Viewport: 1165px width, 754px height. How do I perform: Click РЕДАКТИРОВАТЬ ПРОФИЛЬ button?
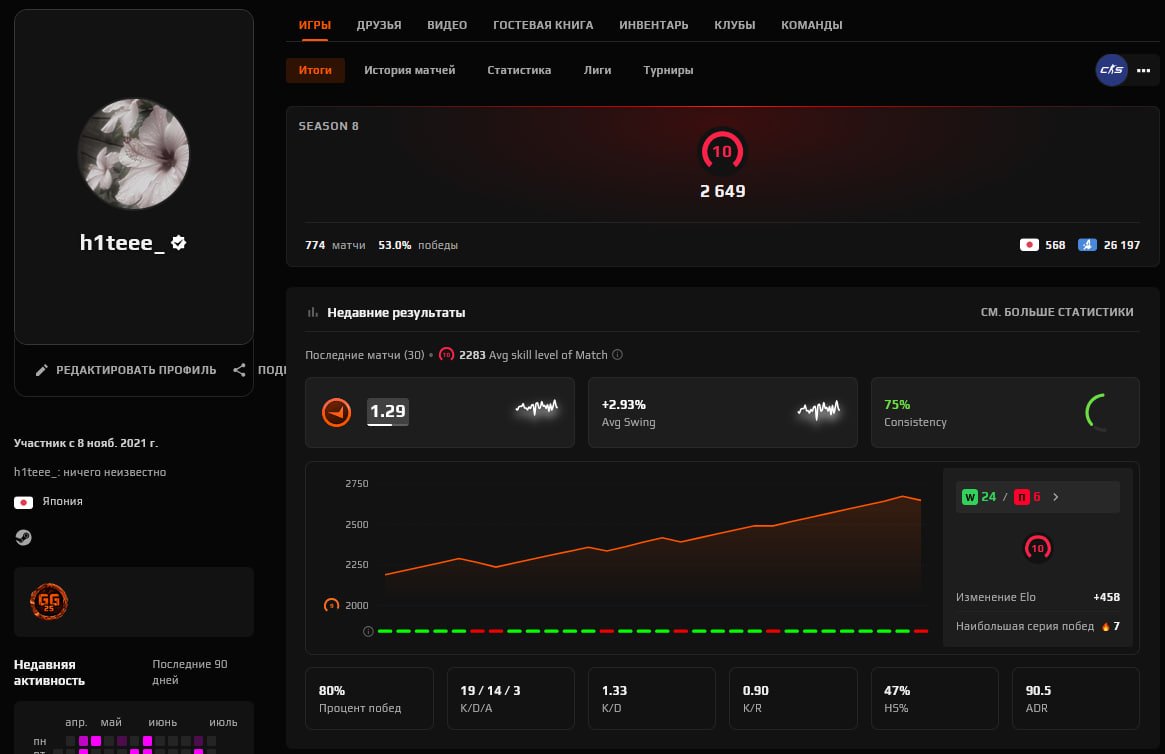tap(126, 370)
